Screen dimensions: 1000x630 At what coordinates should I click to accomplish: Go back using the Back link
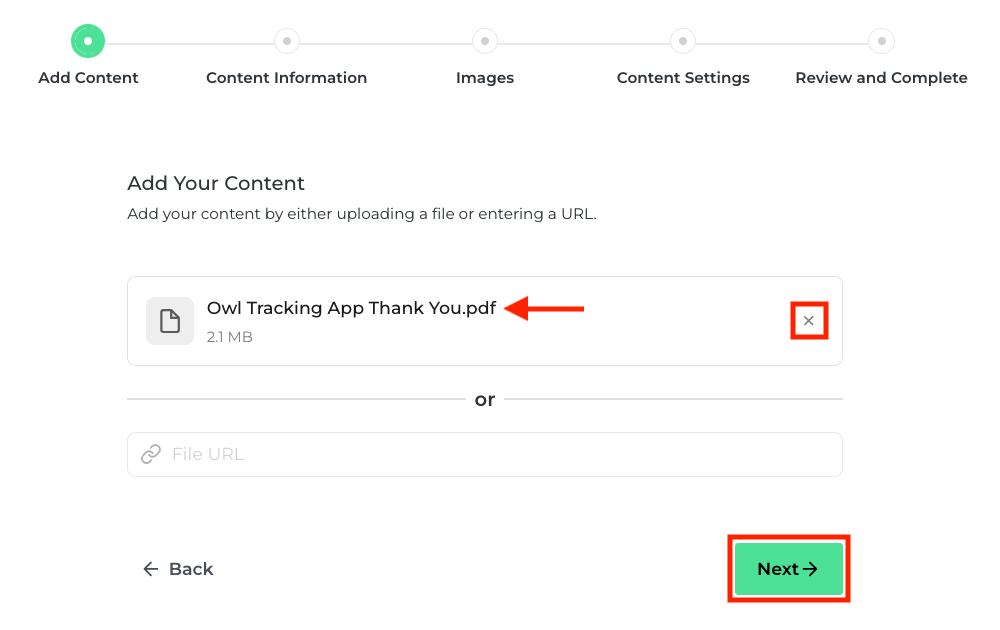(x=178, y=569)
